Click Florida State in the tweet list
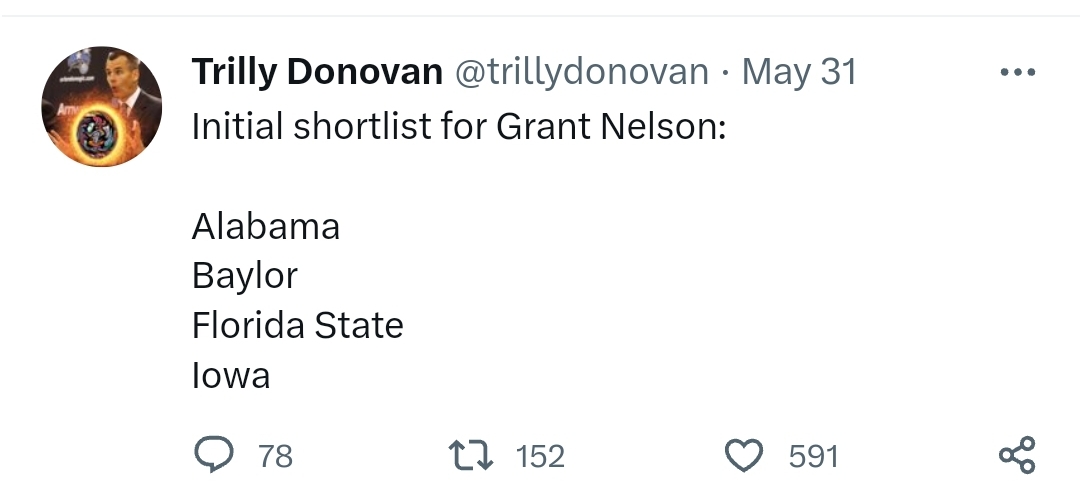Viewport: 1080px width, 504px height. (297, 326)
